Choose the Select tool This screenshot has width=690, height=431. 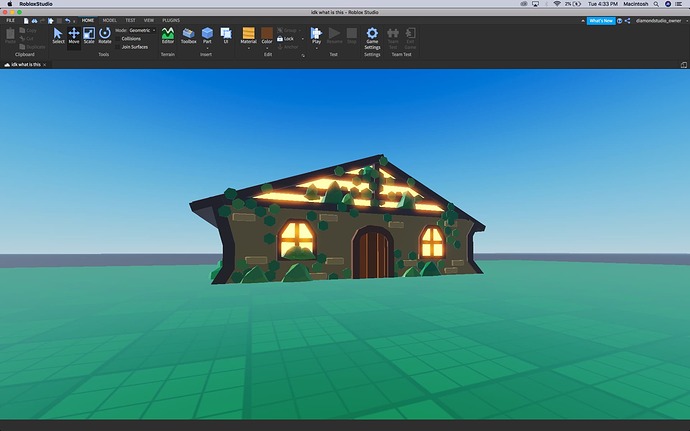[58, 36]
